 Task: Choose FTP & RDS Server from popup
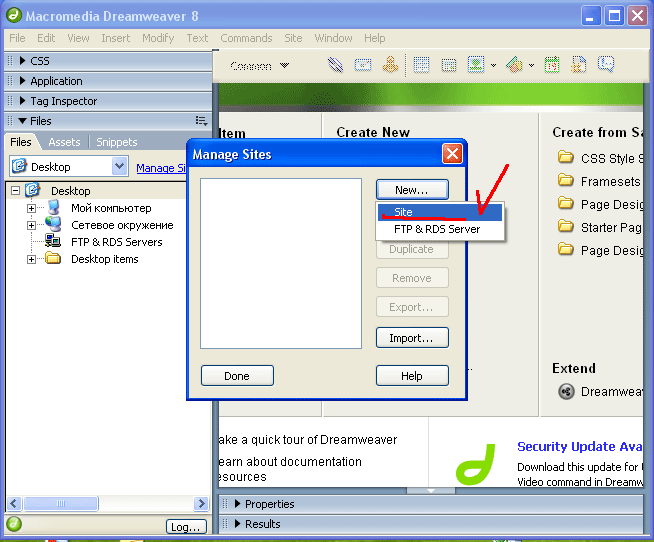point(439,229)
